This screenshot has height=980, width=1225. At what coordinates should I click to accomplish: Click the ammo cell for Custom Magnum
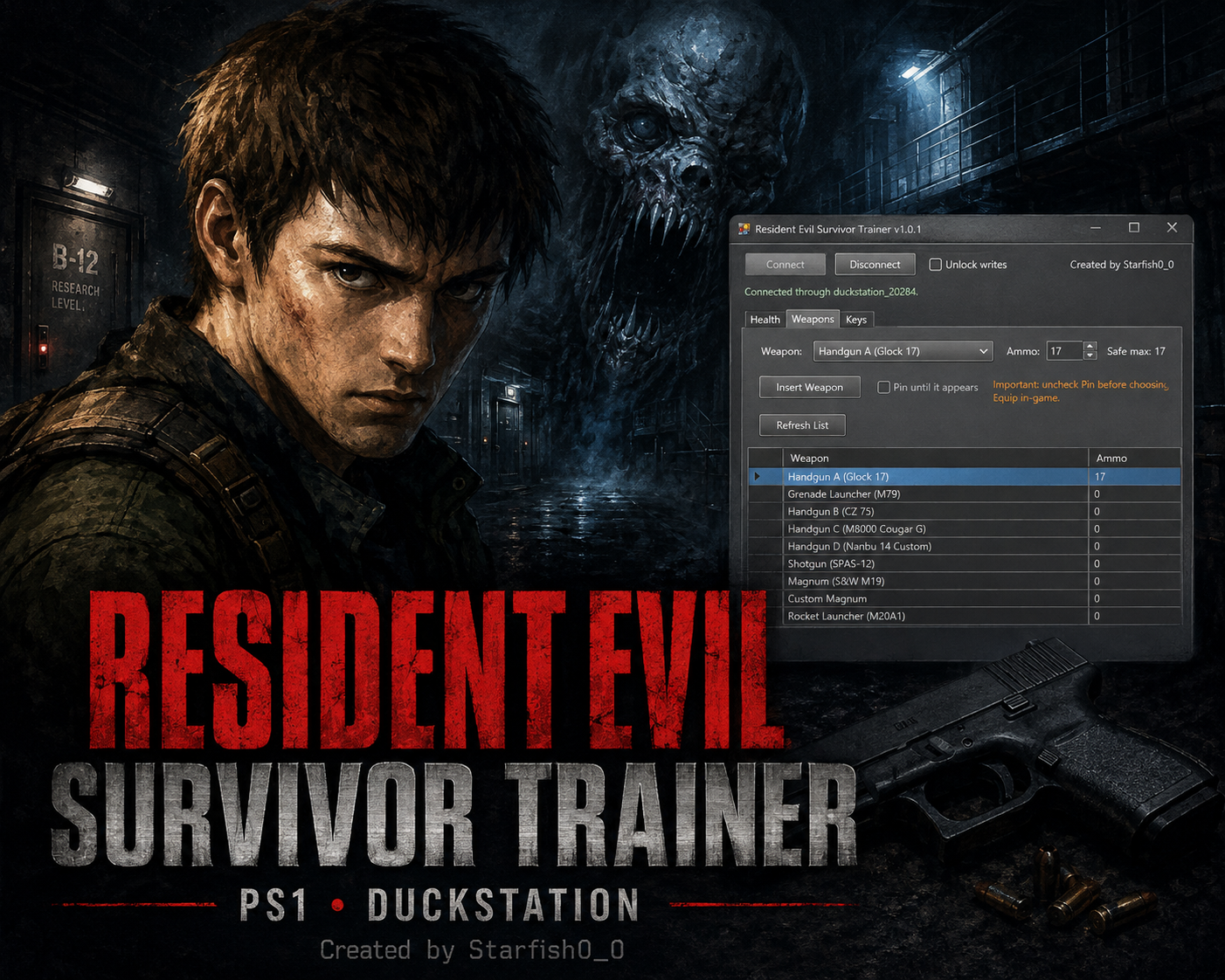(1134, 599)
